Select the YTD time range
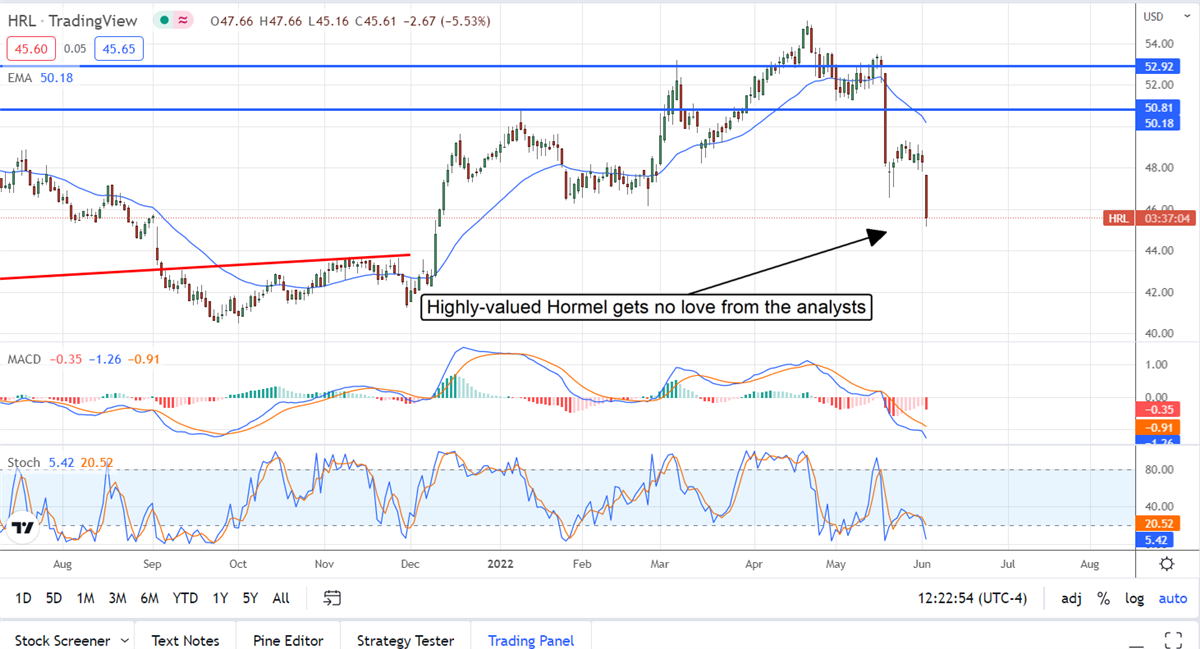The height and width of the screenshot is (649, 1200). click(x=185, y=598)
